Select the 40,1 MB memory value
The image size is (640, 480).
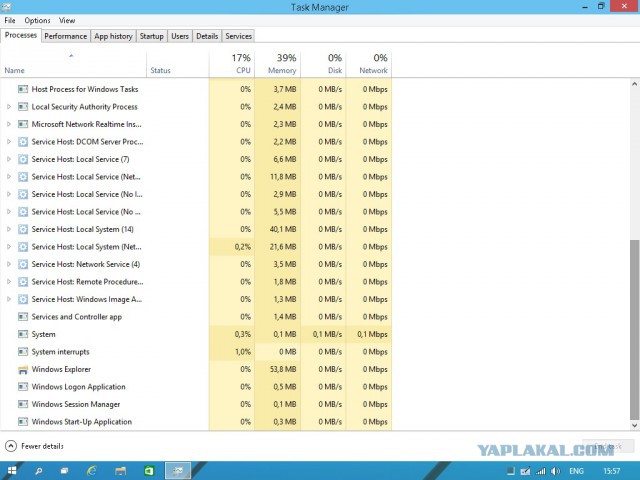[x=282, y=229]
